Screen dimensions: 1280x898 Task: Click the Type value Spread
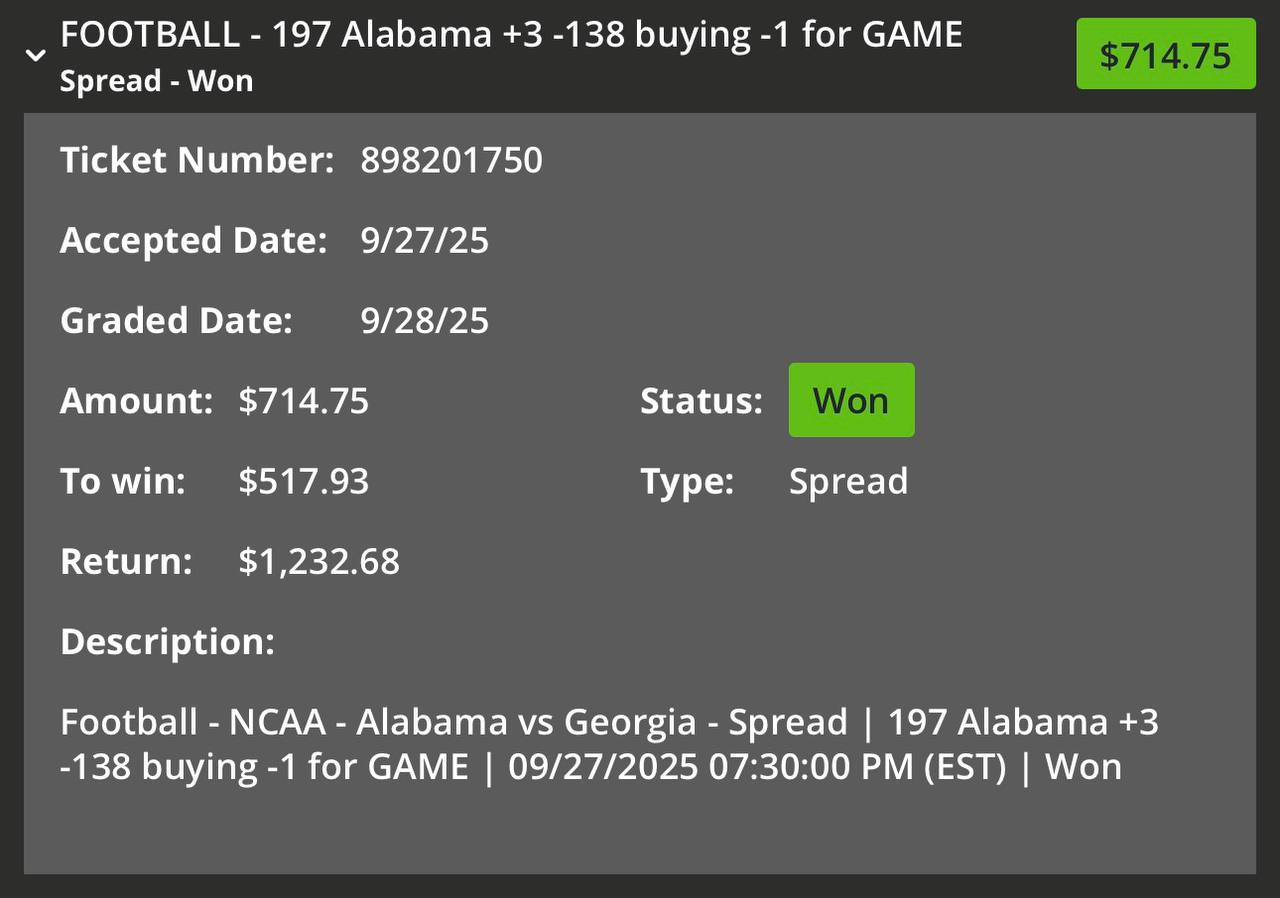848,481
